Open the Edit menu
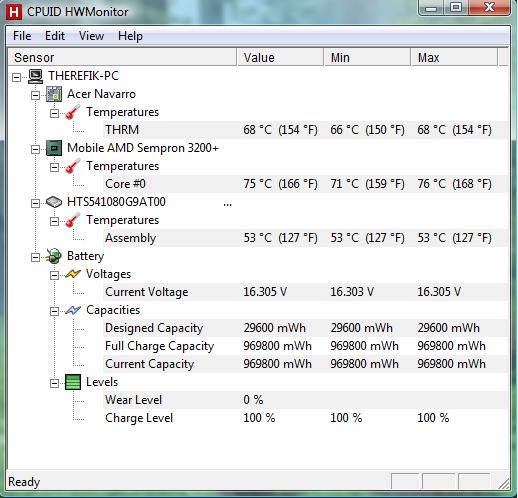Viewport: 518px width, 498px height. tap(55, 36)
